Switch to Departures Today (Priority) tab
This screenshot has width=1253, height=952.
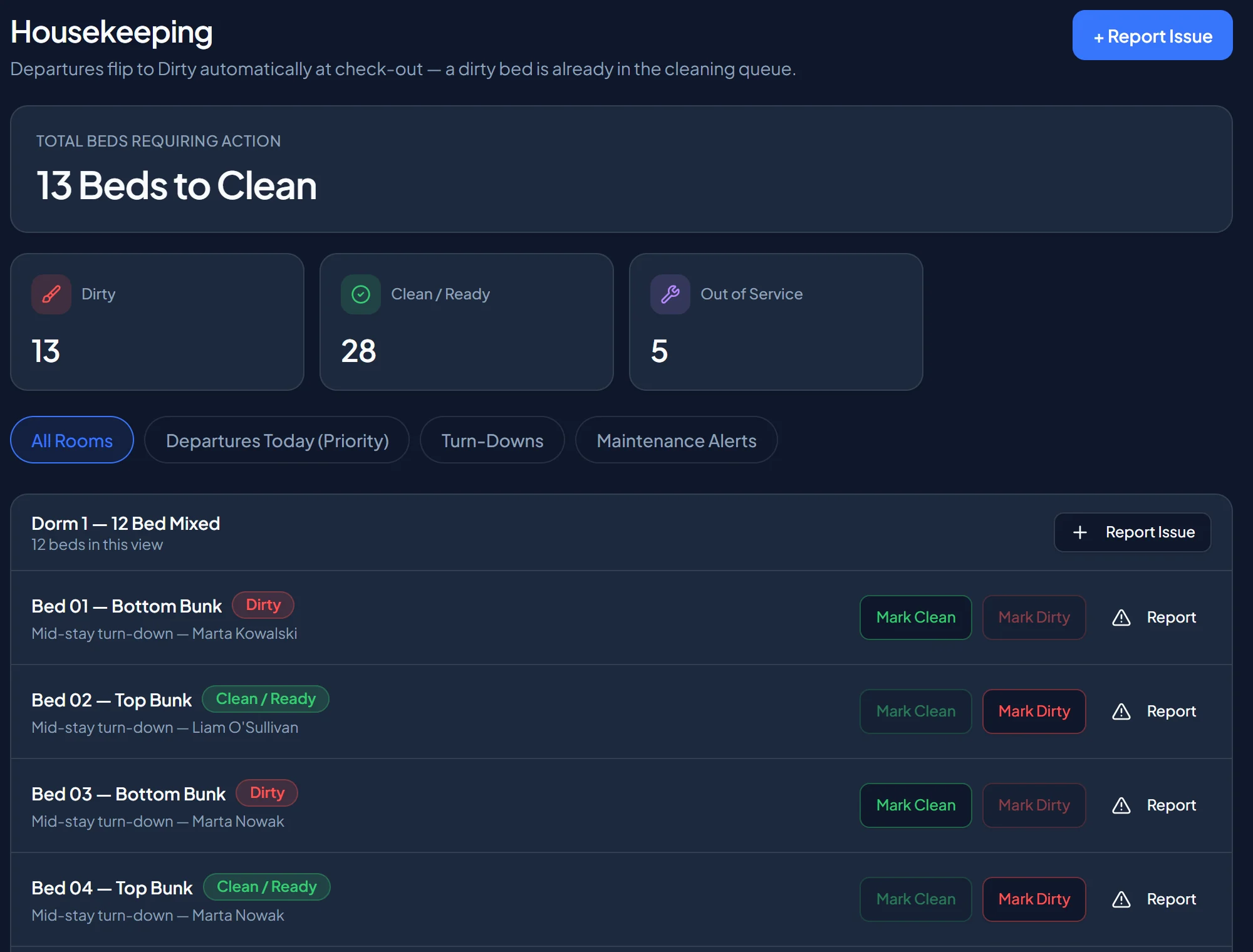277,440
